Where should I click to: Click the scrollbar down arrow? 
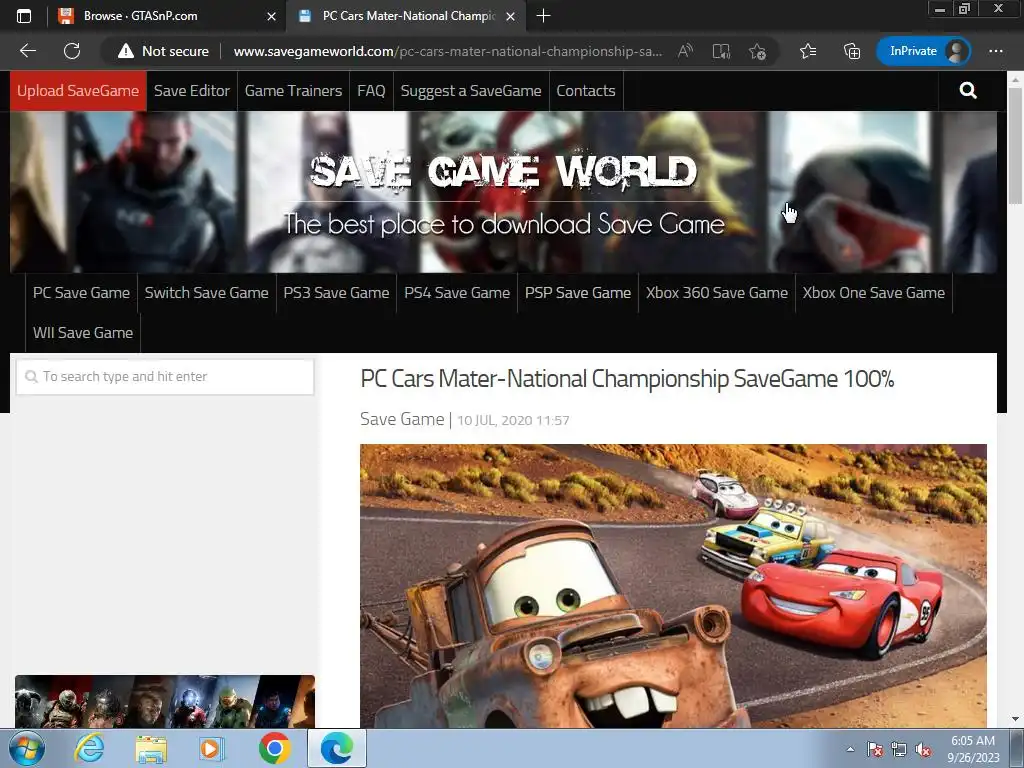click(1015, 719)
